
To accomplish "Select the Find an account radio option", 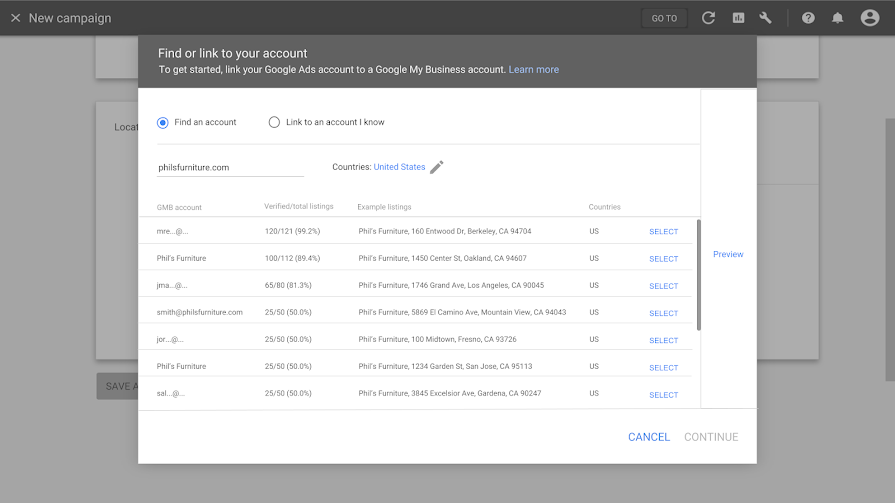I will [163, 122].
